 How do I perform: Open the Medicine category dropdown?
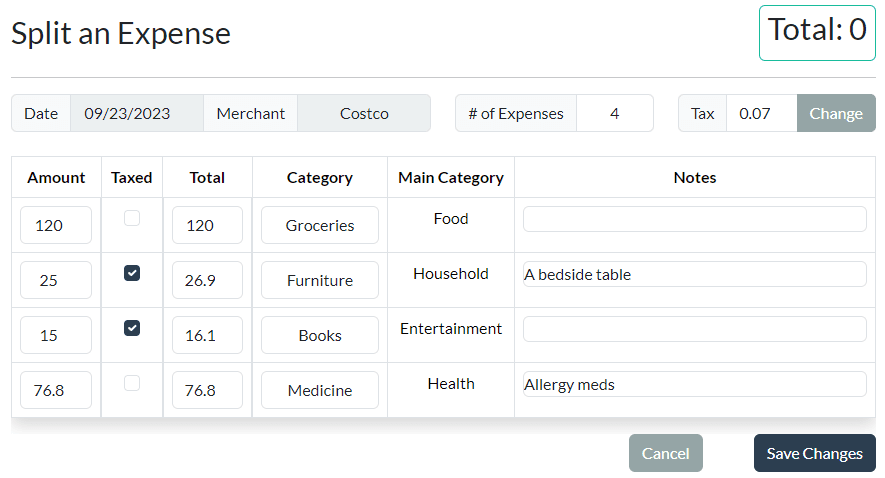coord(320,390)
